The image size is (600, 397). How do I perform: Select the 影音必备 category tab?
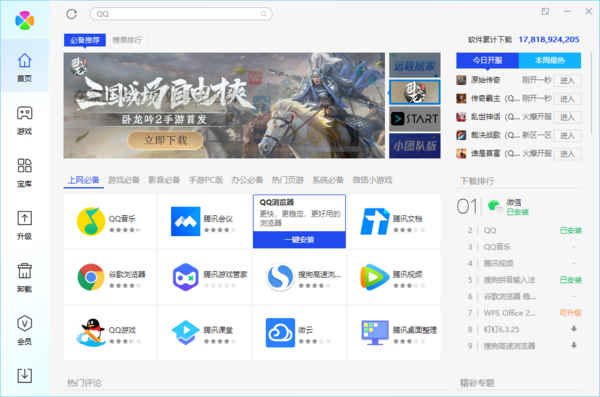(x=164, y=180)
